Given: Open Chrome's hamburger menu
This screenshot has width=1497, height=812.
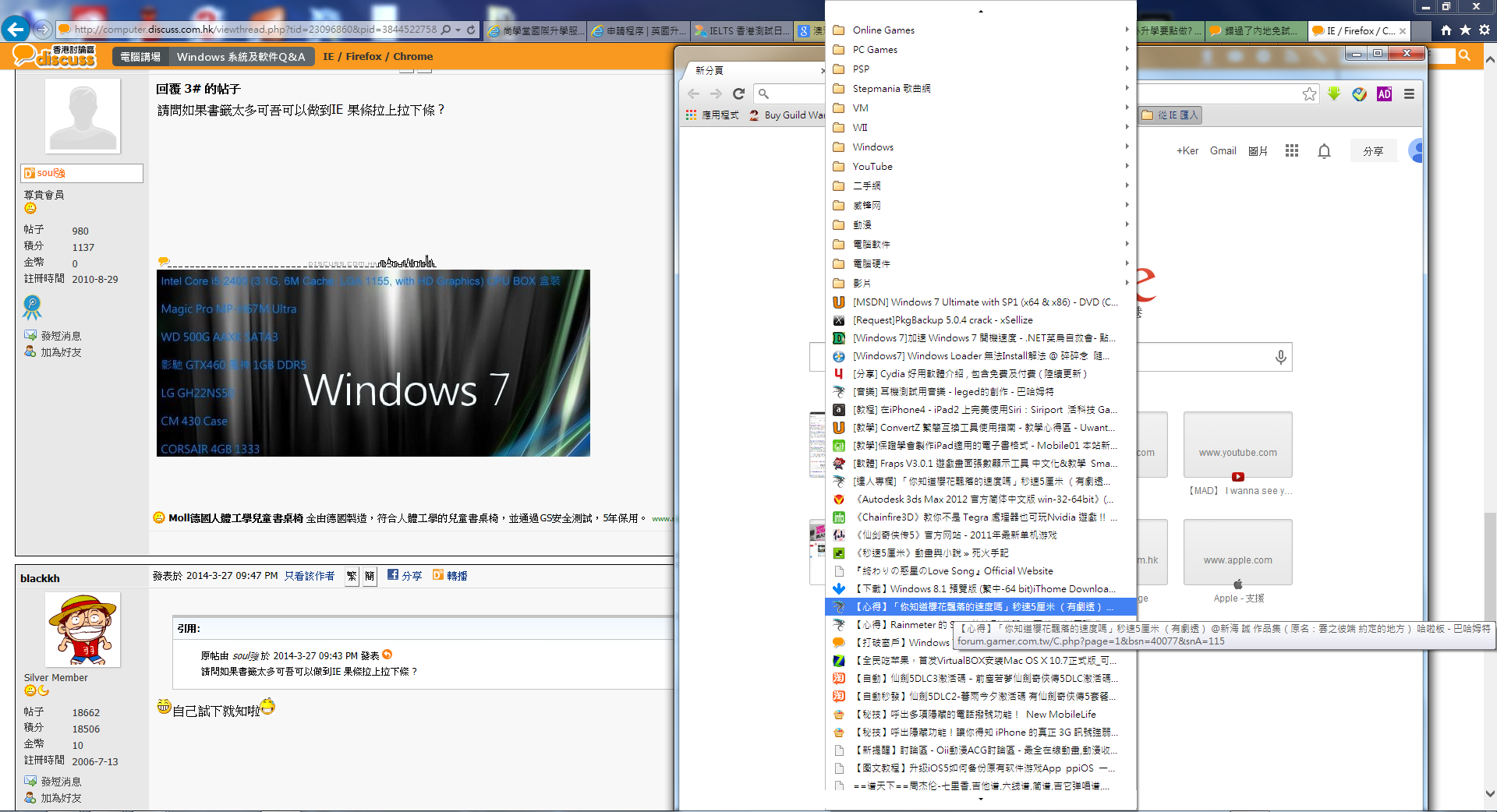Looking at the screenshot, I should 1409,94.
